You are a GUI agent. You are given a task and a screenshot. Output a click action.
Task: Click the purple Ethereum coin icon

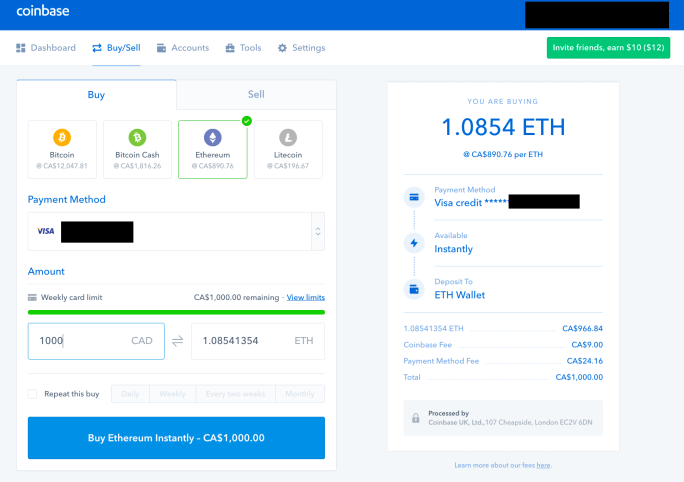coord(213,137)
